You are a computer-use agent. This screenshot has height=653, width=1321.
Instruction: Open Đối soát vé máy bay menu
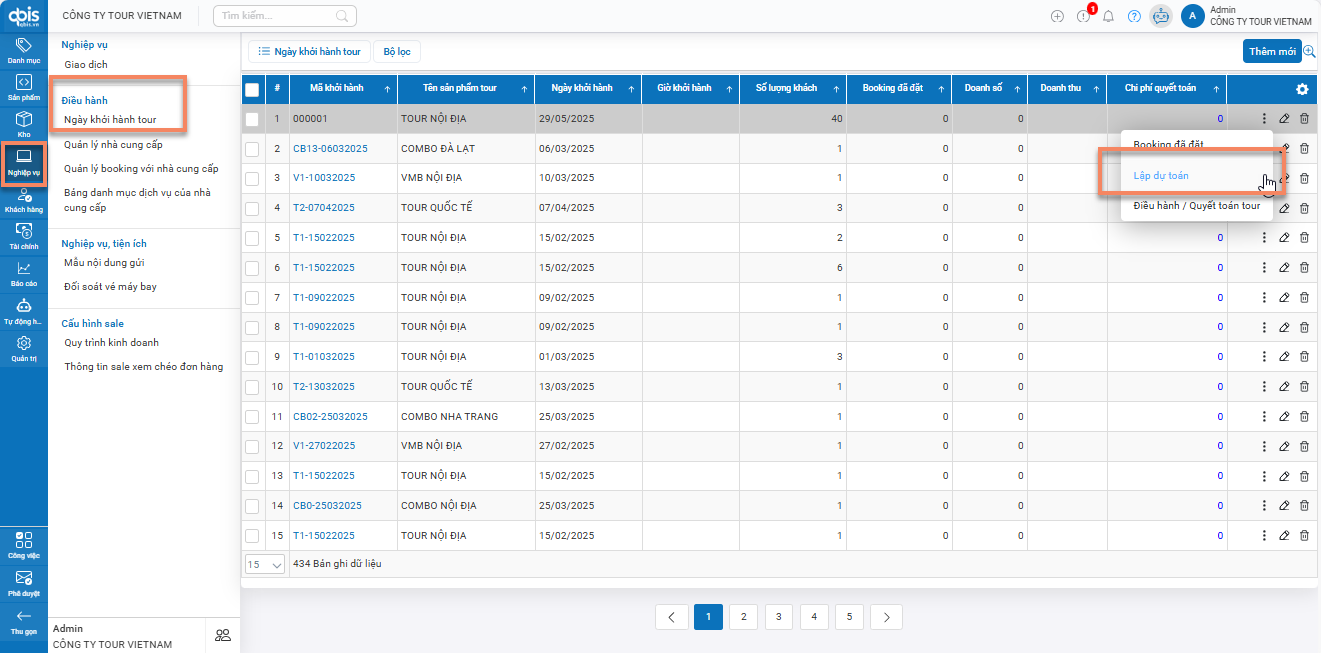tap(110, 287)
